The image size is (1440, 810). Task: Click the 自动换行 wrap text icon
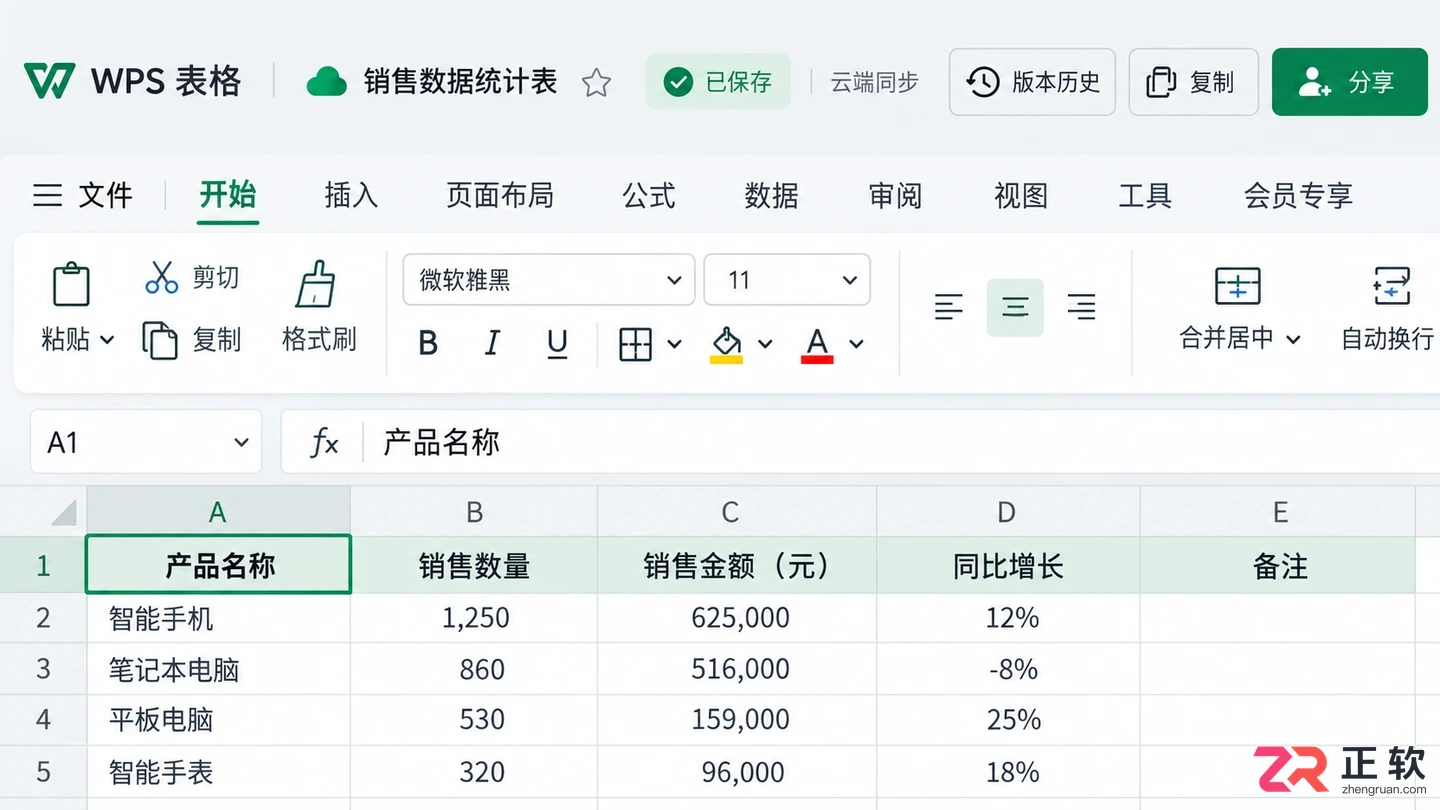click(x=1392, y=286)
